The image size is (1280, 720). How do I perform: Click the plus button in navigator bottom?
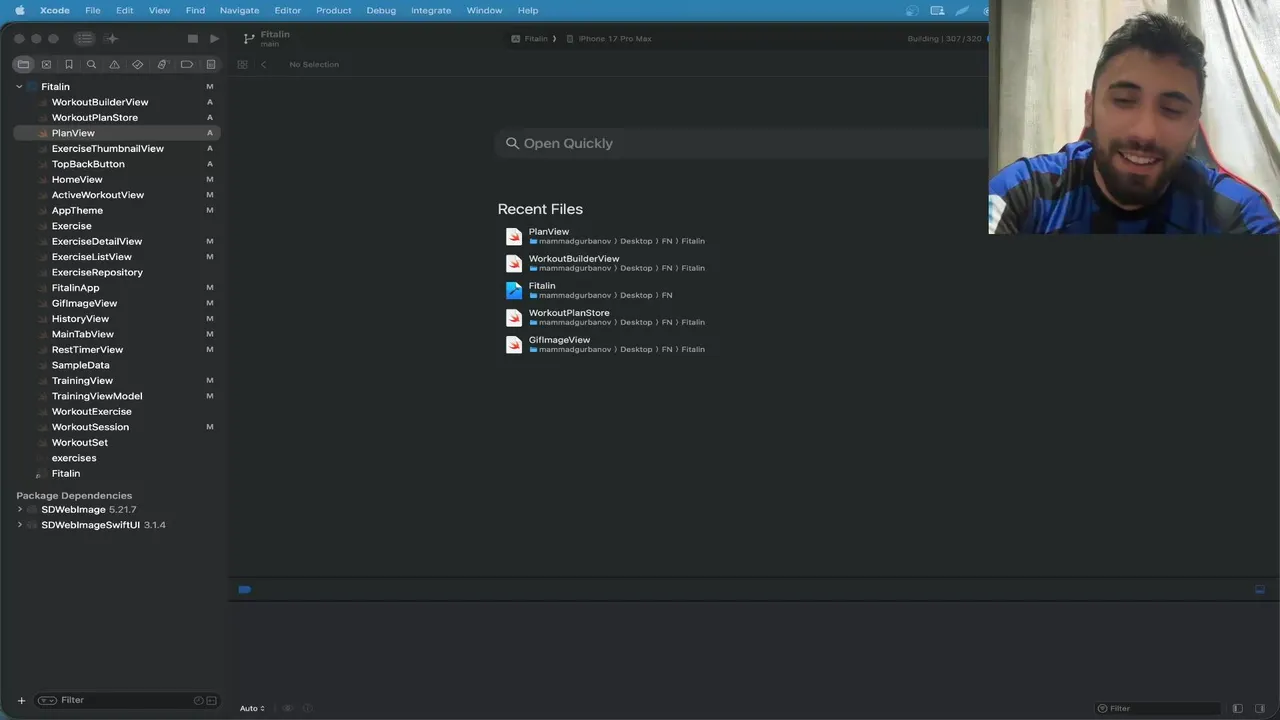point(21,700)
